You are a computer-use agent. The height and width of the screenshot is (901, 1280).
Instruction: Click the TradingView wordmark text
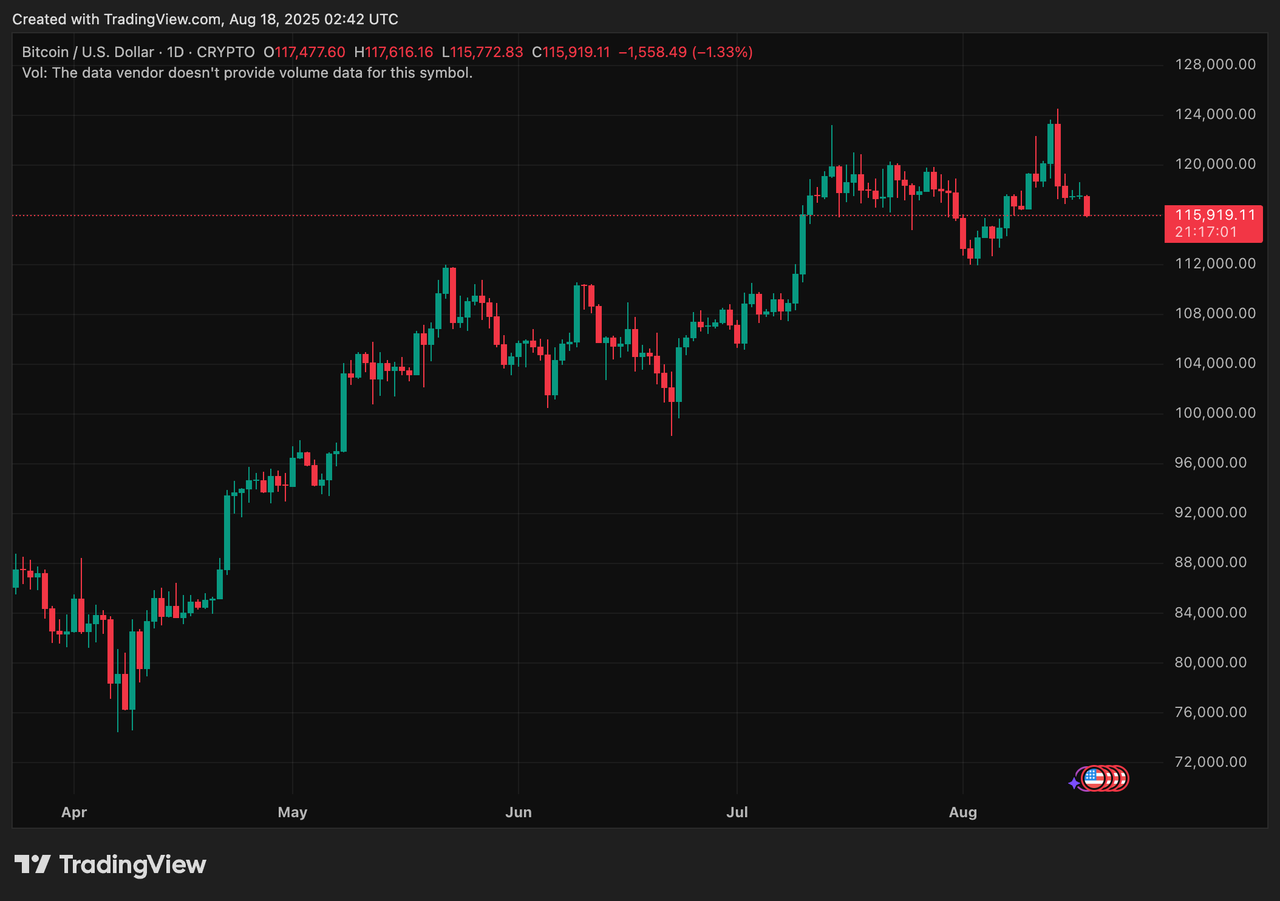[133, 865]
